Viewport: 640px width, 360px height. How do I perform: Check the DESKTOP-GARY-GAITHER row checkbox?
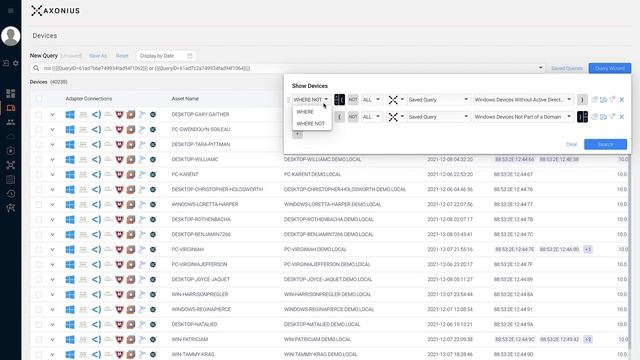39,114
